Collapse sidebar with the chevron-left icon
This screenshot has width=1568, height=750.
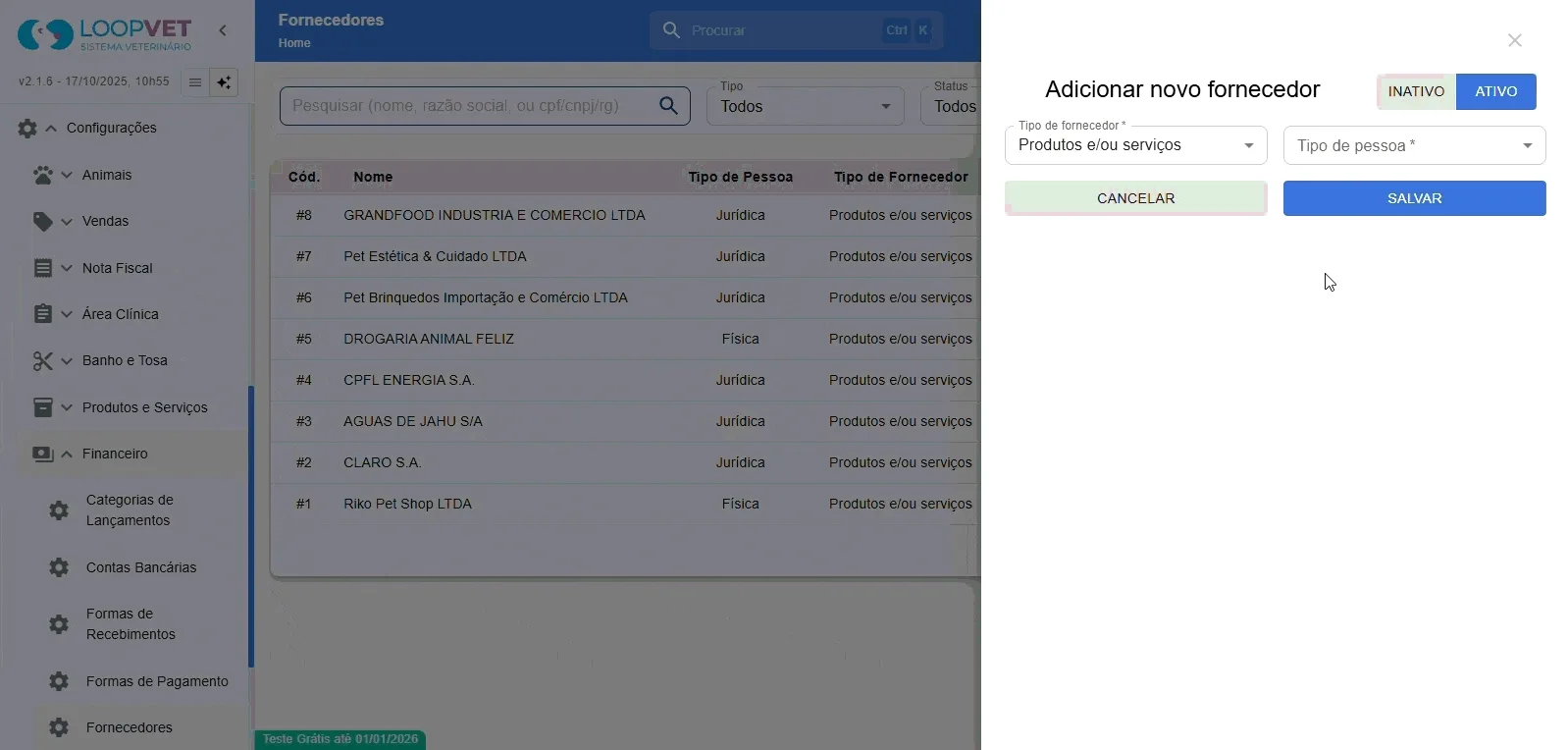(223, 30)
